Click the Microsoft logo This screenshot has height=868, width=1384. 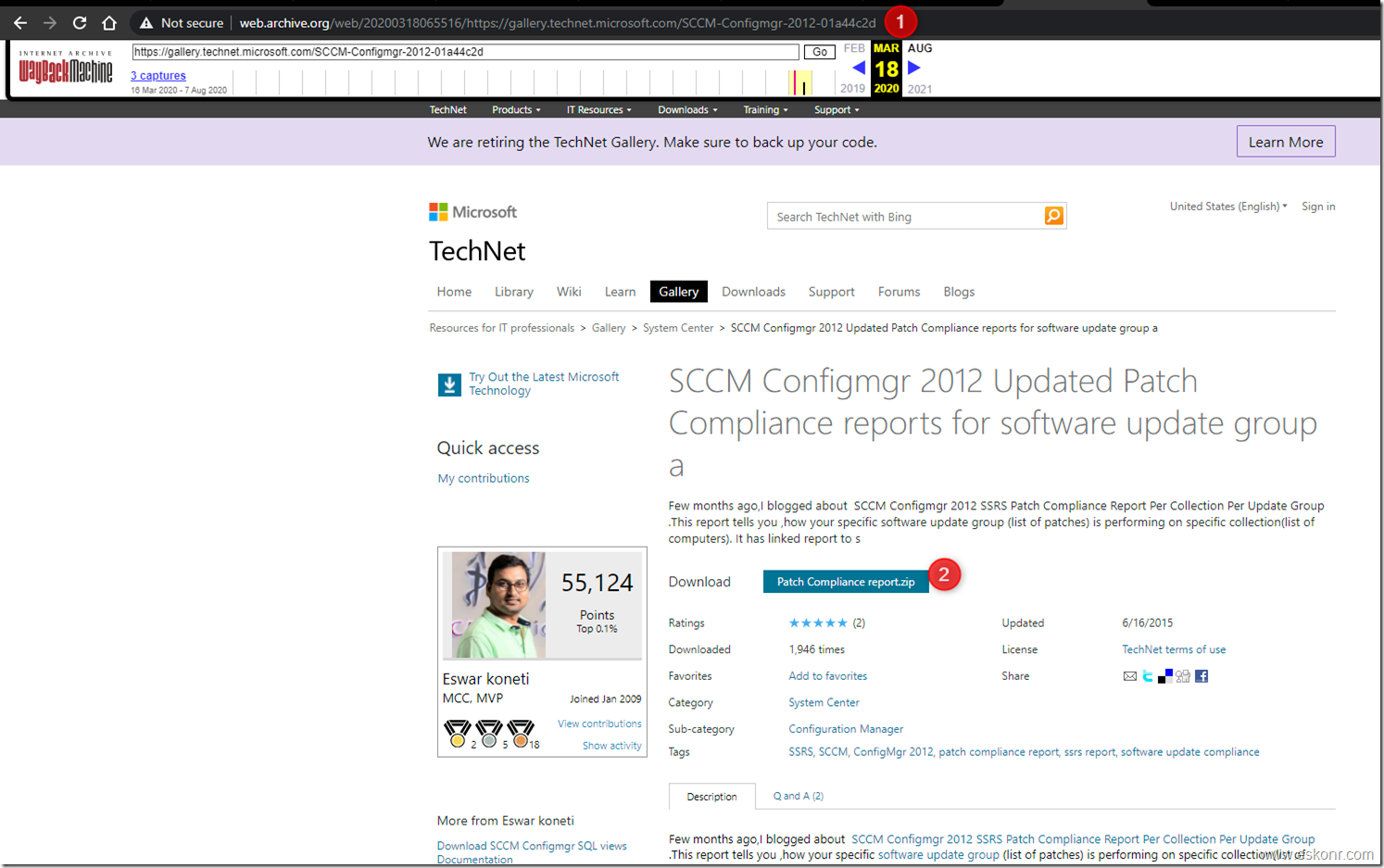point(472,212)
